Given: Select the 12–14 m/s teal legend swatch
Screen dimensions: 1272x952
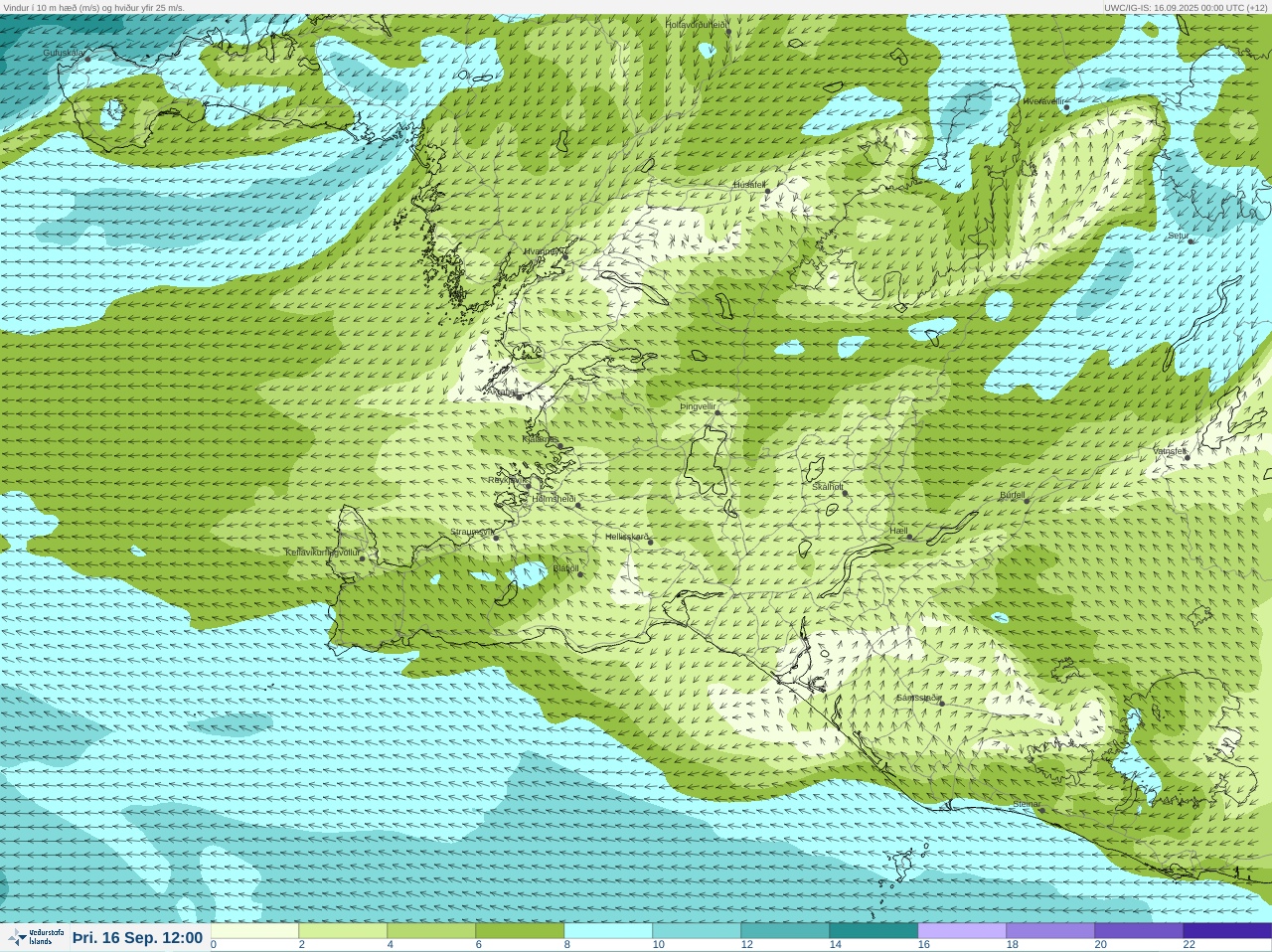Looking at the screenshot, I should [785, 931].
